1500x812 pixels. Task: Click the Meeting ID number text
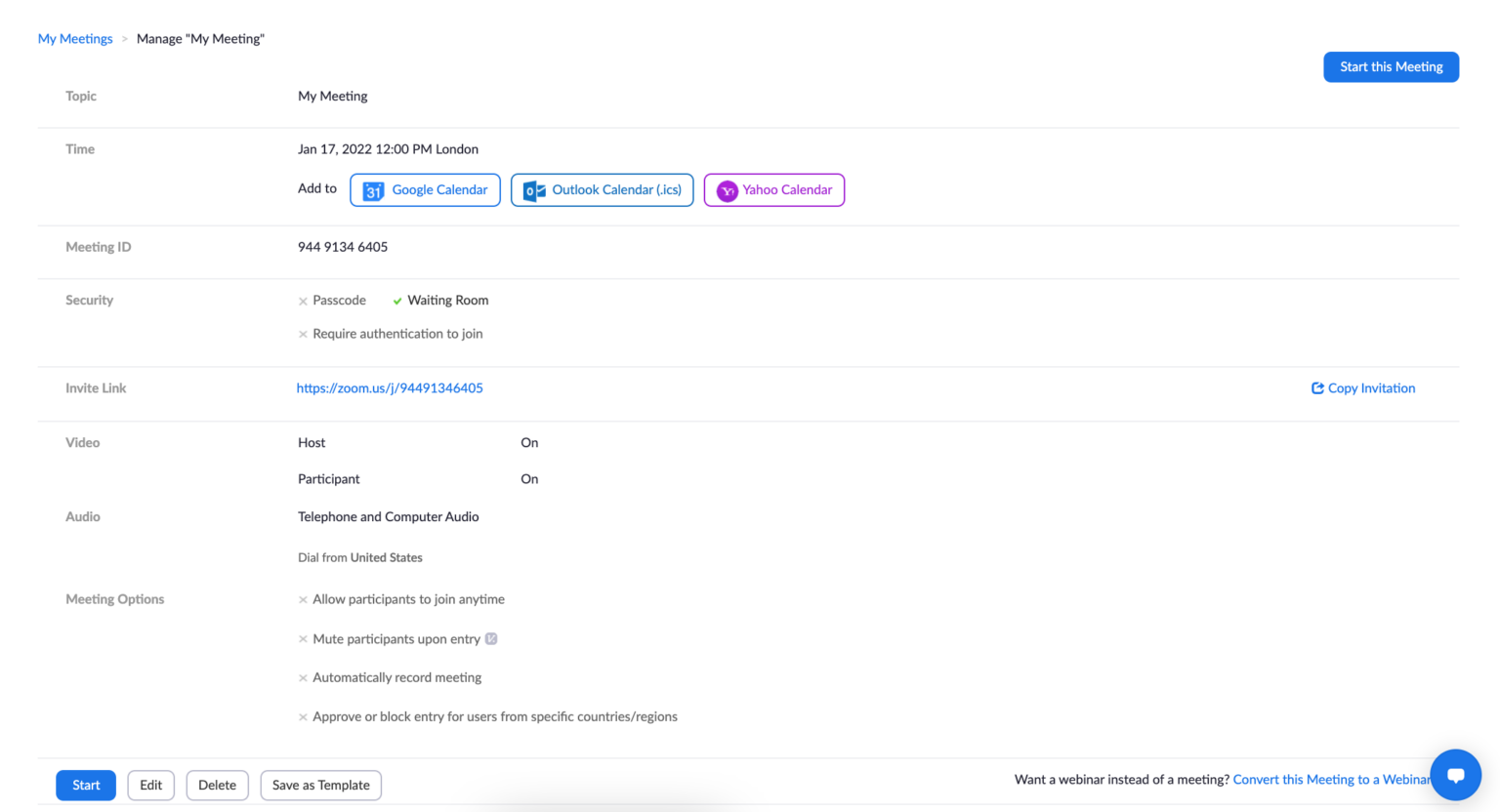343,247
